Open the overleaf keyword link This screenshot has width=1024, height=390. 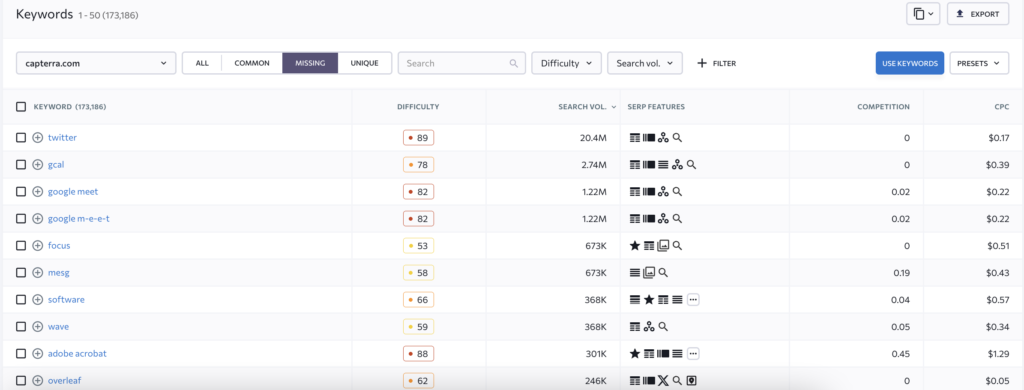(x=65, y=380)
